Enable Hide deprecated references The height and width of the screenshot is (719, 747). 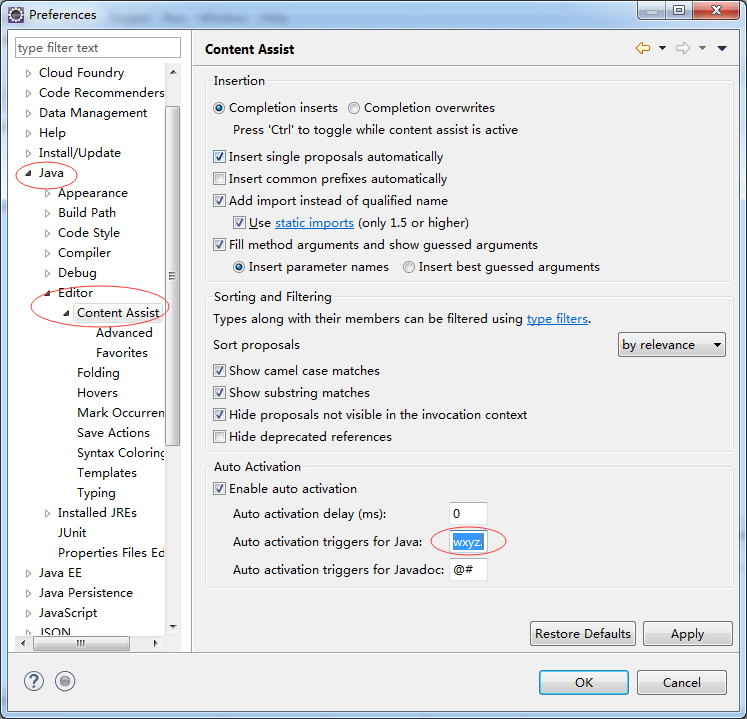pyautogui.click(x=219, y=436)
